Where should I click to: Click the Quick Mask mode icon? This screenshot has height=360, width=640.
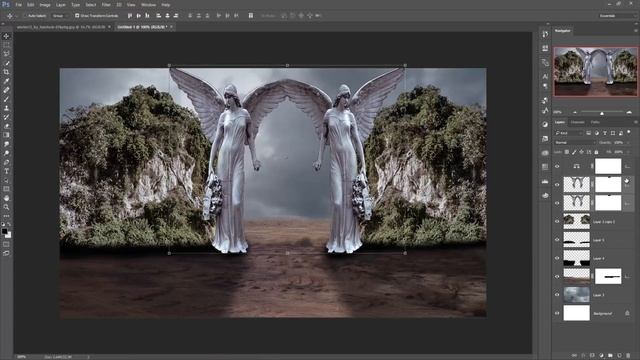tap(6, 244)
